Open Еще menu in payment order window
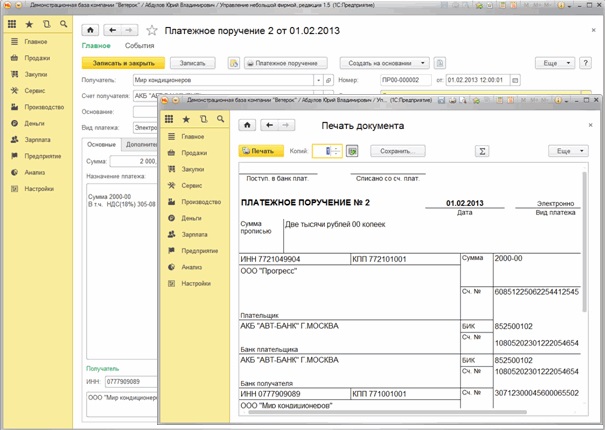The image size is (605, 430). pyautogui.click(x=555, y=63)
